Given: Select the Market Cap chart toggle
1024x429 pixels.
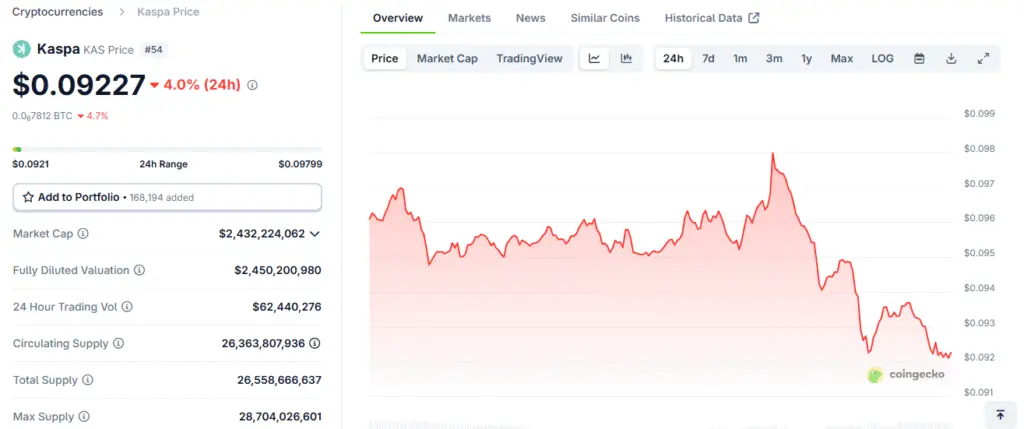Looking at the screenshot, I should tap(447, 58).
